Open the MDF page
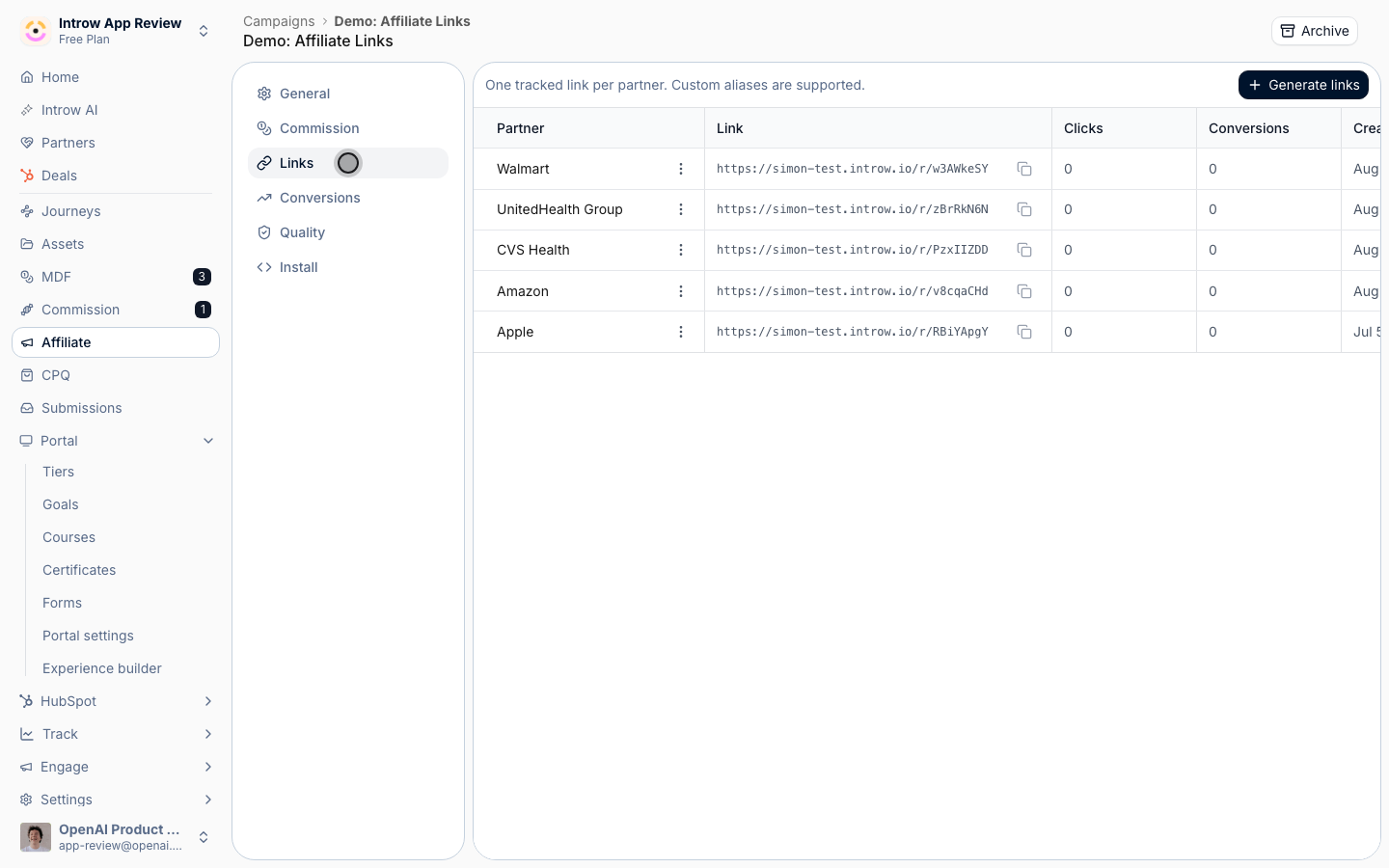The image size is (1389, 868). coord(116,277)
